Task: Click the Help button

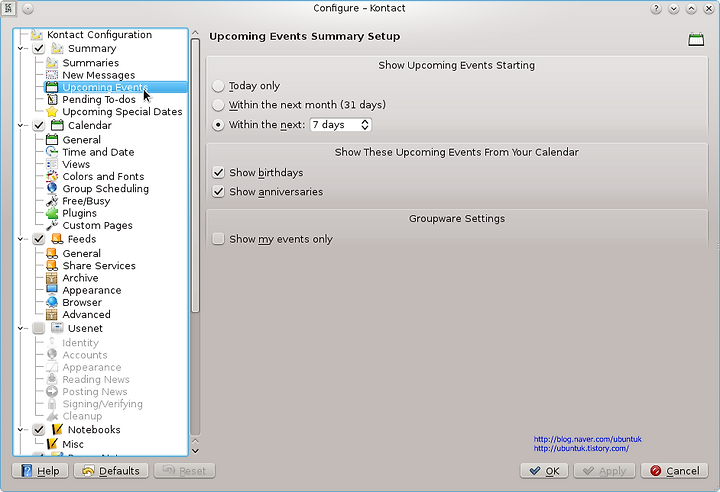Action: coord(40,471)
